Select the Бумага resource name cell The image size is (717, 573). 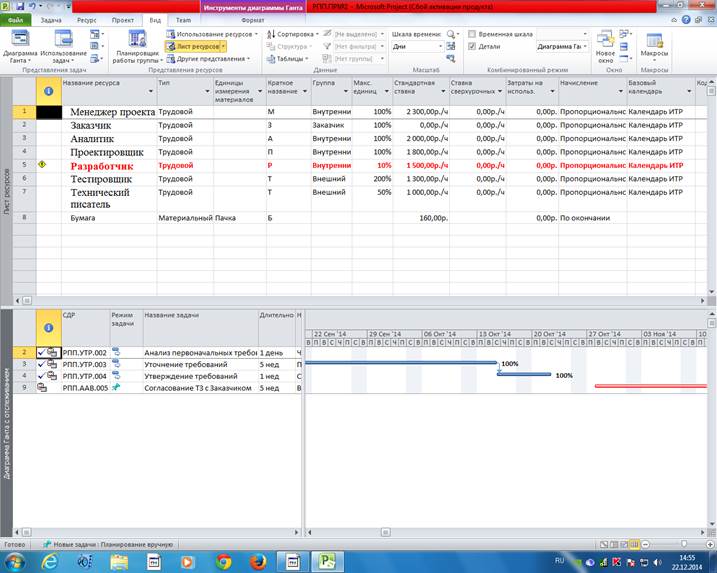(x=109, y=218)
